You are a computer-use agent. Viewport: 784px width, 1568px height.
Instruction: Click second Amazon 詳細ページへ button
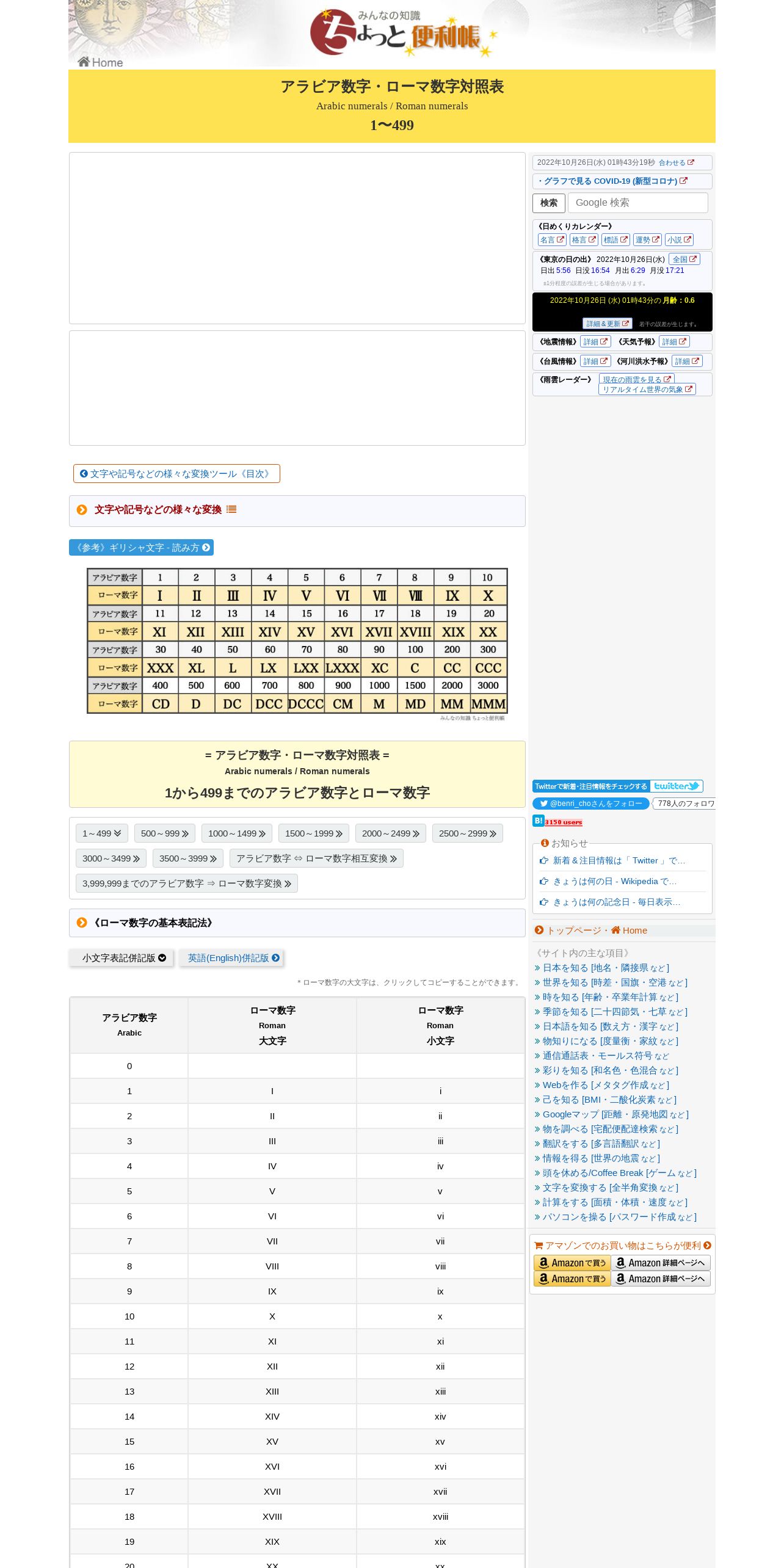click(661, 1279)
